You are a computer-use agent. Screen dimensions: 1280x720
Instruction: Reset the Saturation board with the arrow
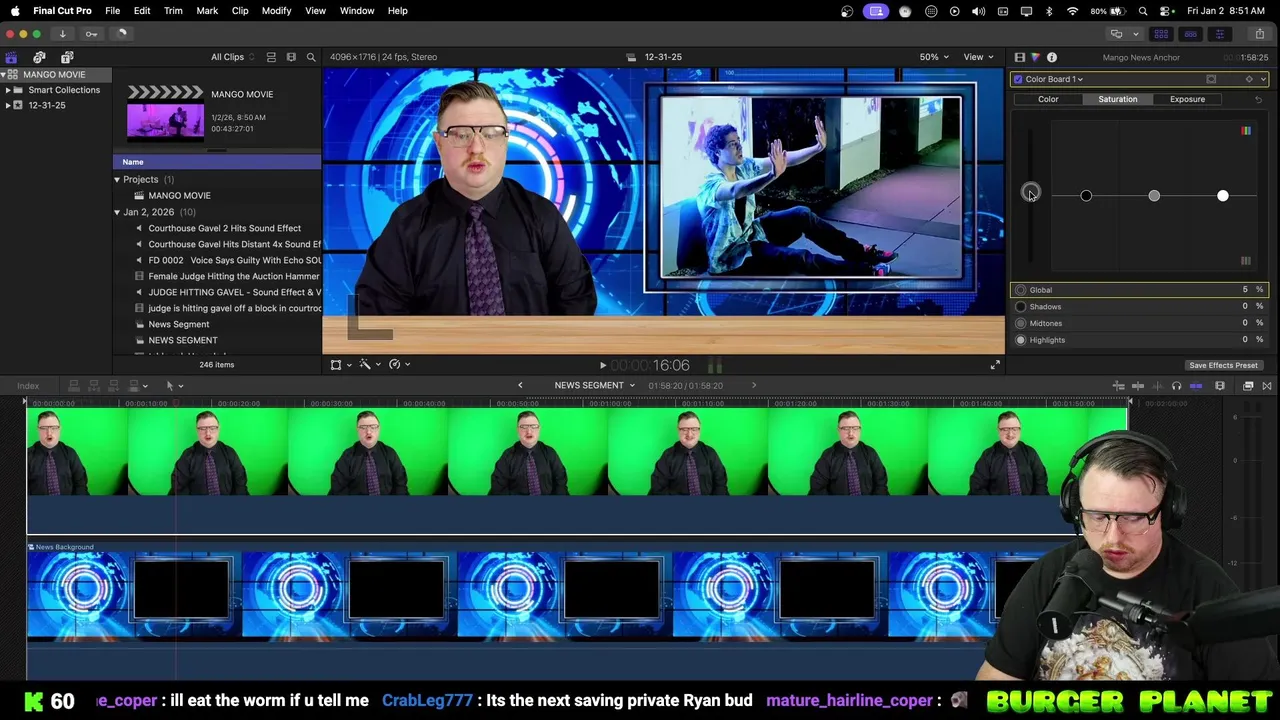pos(1258,99)
